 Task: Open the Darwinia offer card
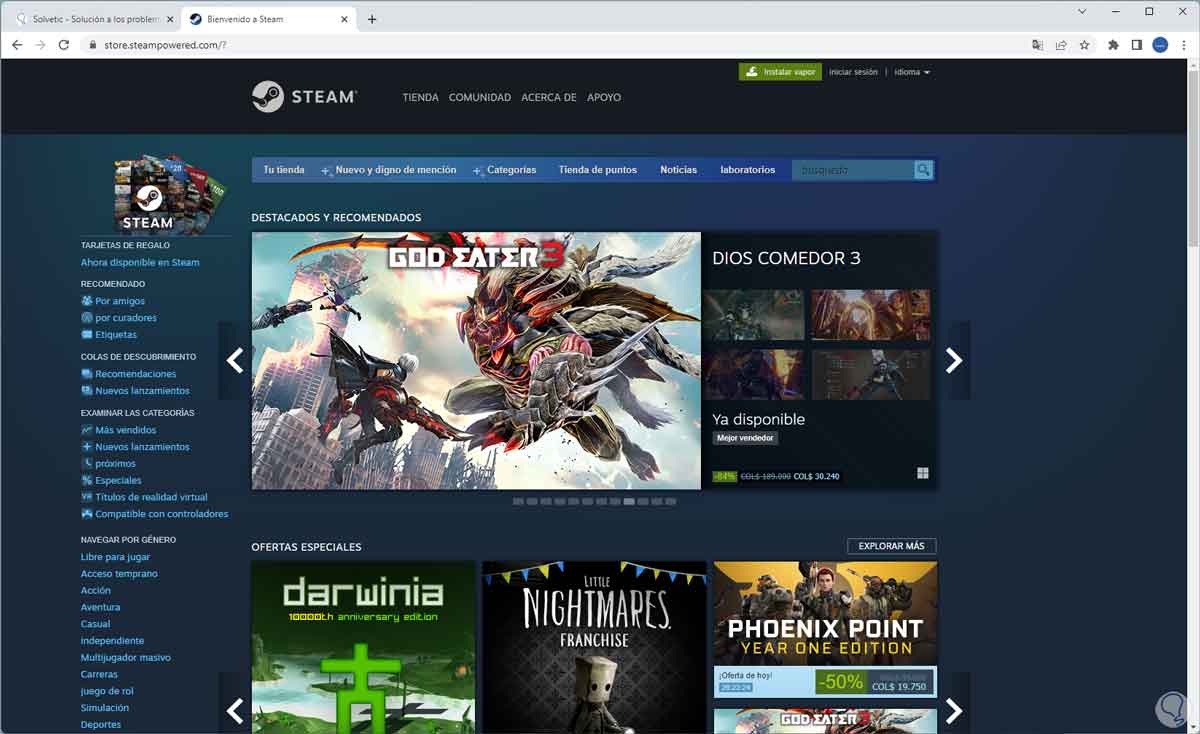pyautogui.click(x=363, y=647)
